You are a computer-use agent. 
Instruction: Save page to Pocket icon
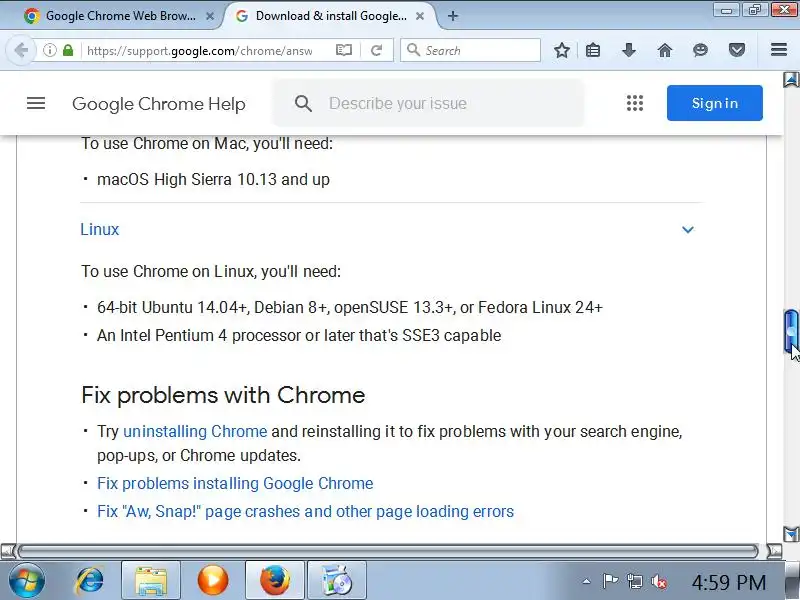[x=736, y=50]
